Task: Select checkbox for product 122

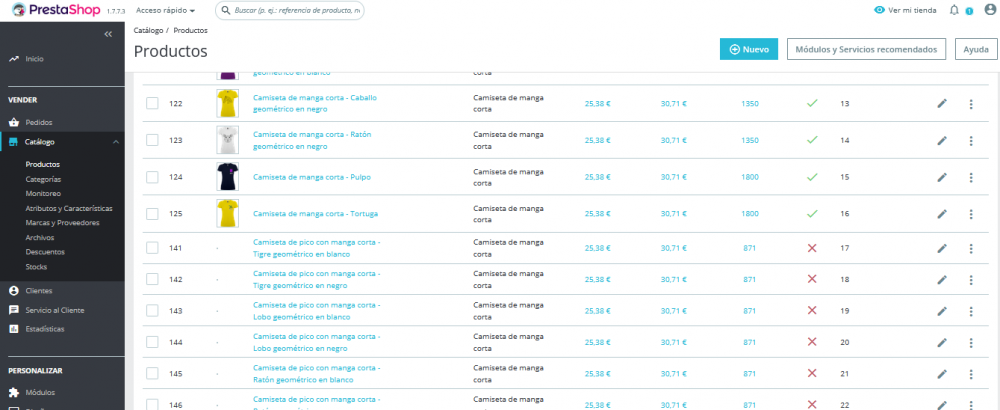Action: 152,103
